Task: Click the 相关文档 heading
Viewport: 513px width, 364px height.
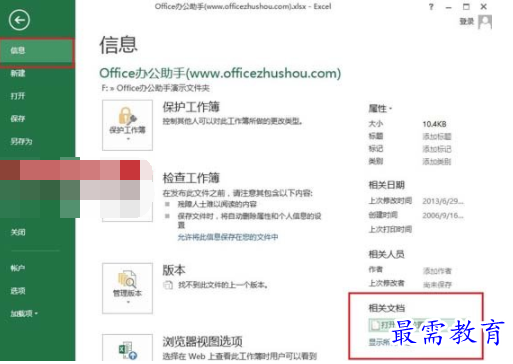Action: 387,308
